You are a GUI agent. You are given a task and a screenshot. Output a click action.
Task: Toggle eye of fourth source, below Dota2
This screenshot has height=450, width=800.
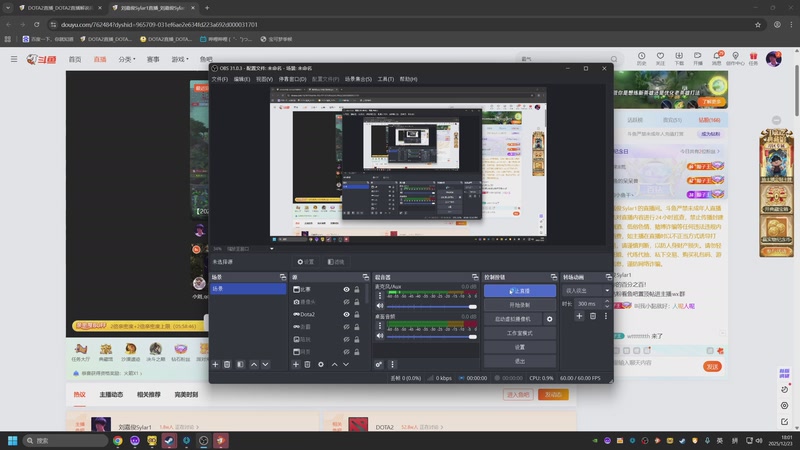(346, 327)
